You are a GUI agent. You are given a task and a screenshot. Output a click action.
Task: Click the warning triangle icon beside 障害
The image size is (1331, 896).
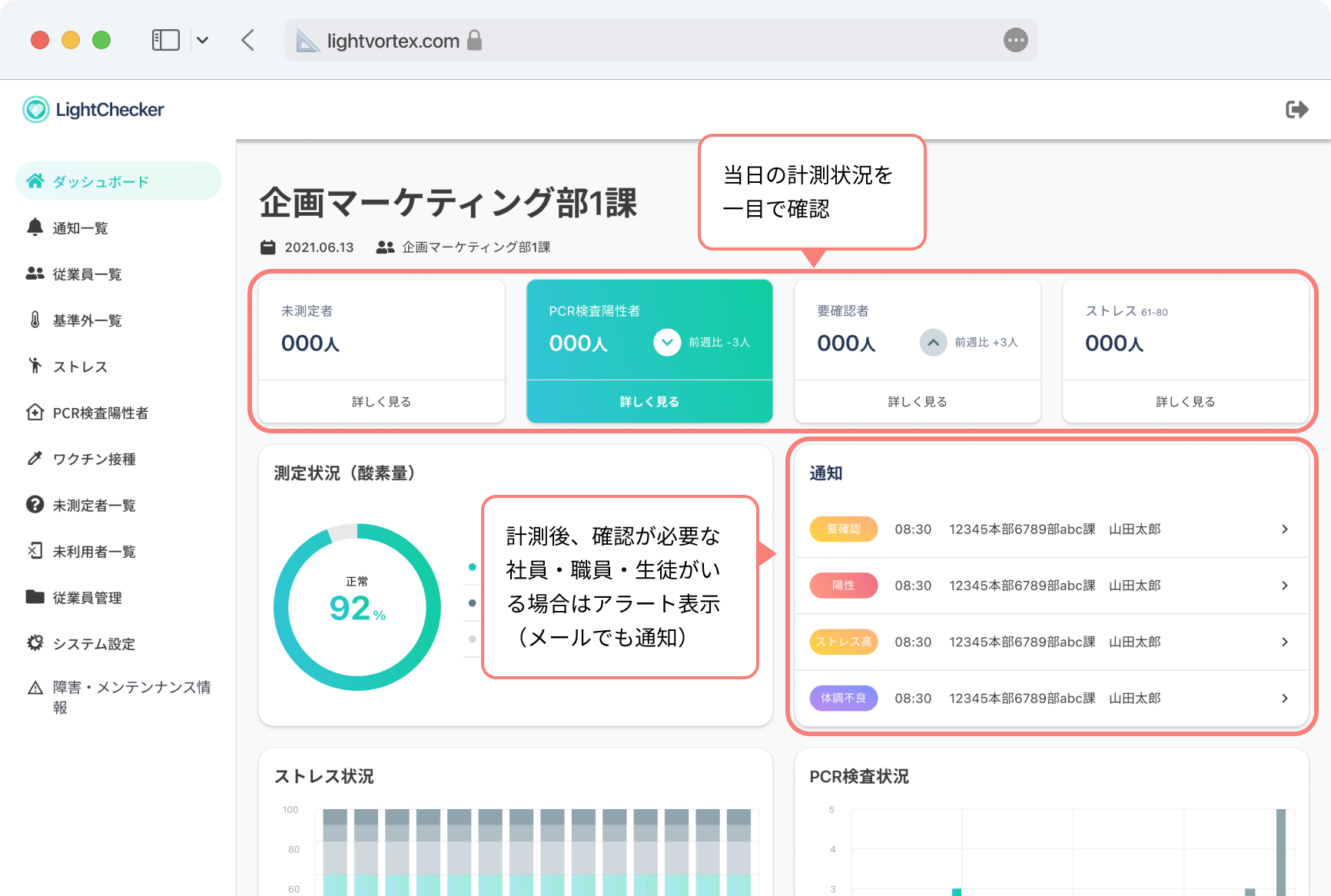tap(35, 688)
